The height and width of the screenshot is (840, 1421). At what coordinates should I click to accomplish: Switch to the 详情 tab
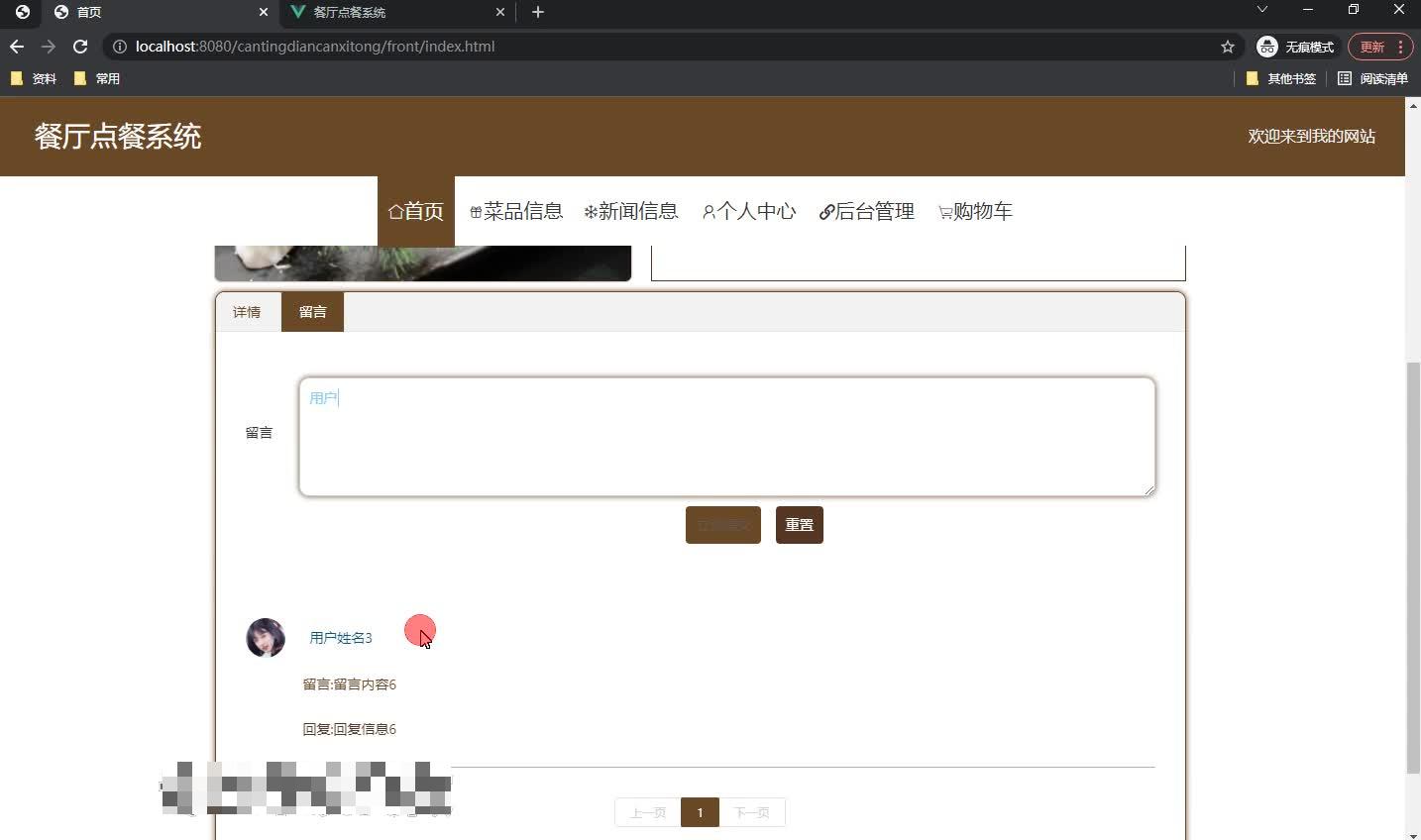click(247, 312)
